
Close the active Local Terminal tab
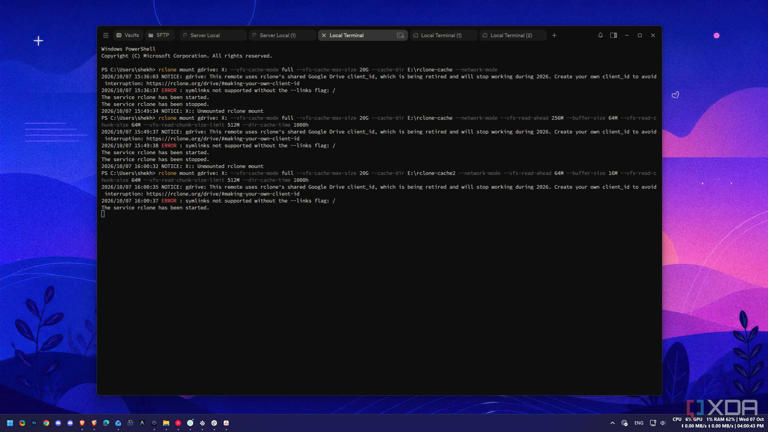[324, 35]
